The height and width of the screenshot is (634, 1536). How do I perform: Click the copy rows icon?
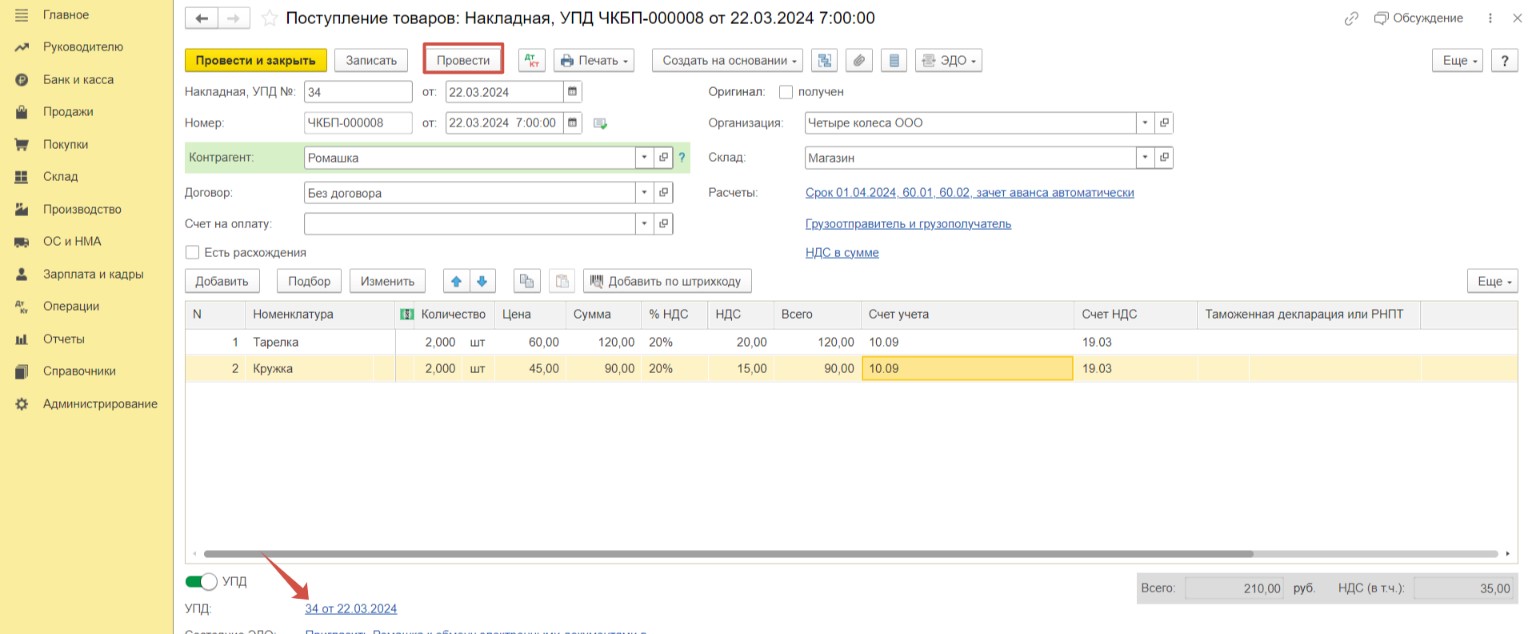(x=527, y=281)
